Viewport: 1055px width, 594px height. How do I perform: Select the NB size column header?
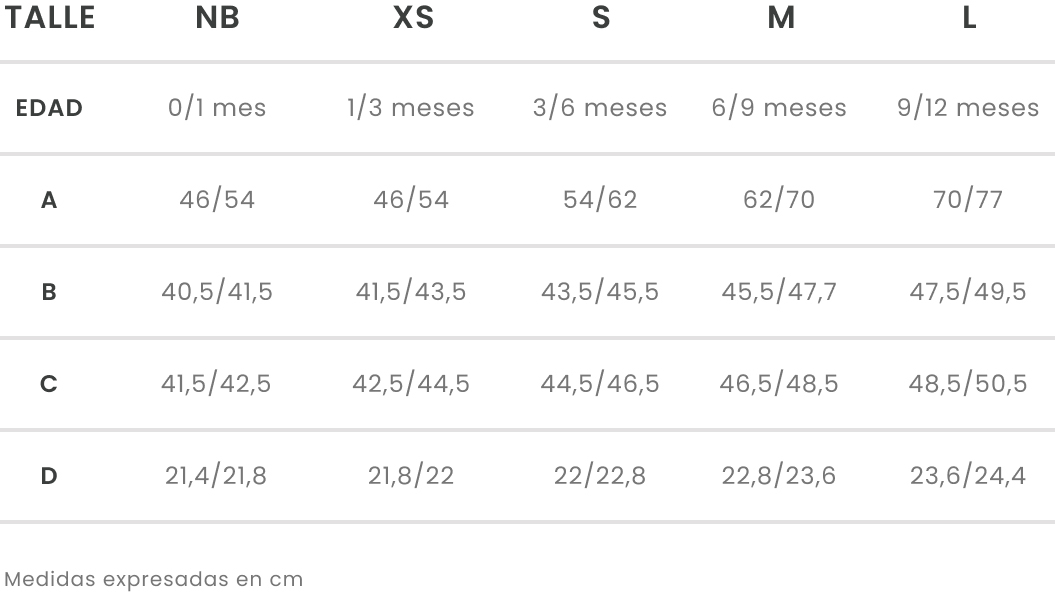click(x=217, y=17)
